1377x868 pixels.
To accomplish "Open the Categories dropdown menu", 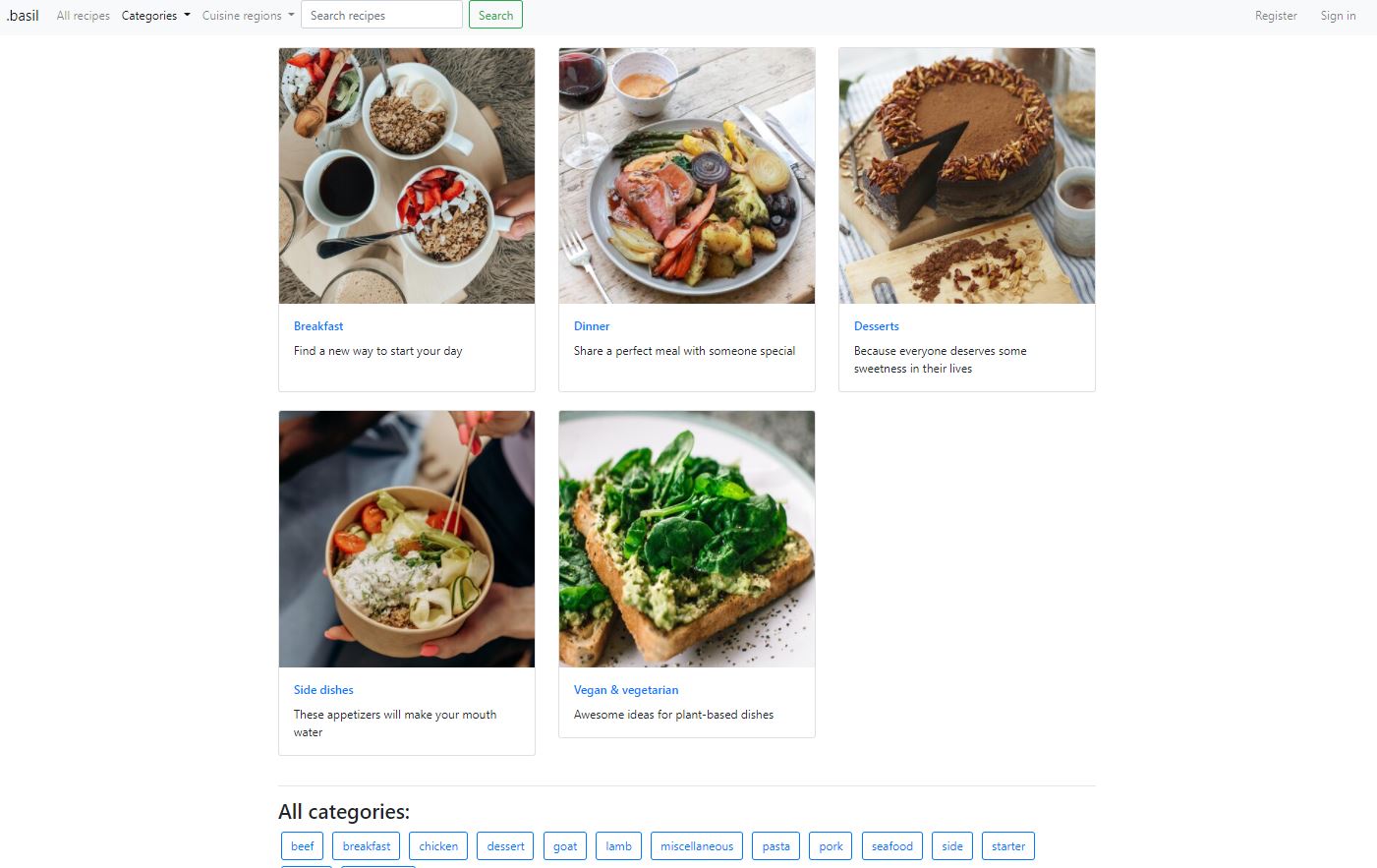I will (x=155, y=16).
